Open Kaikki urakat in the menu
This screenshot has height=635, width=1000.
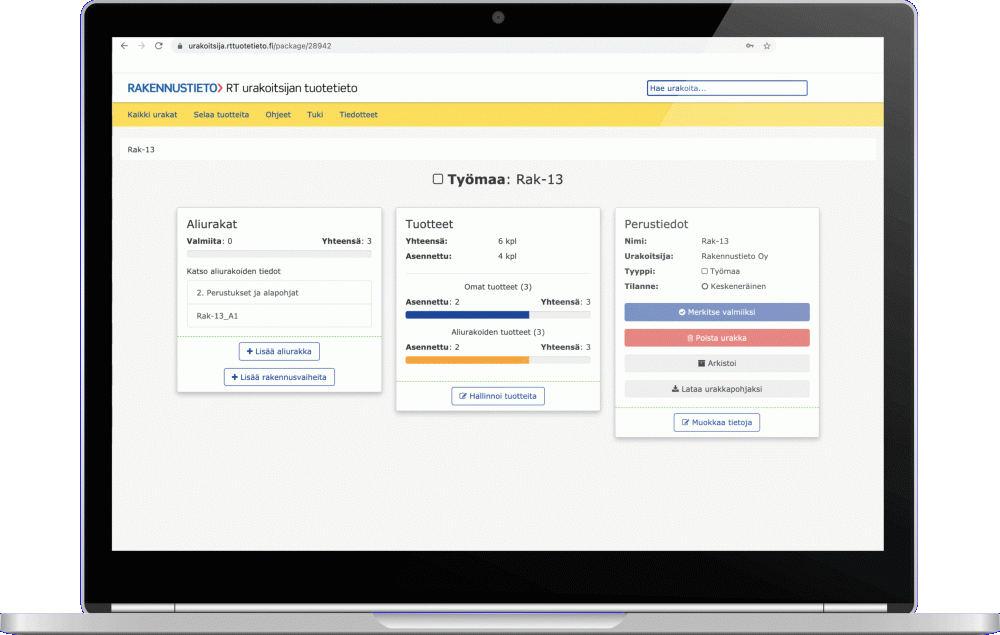pos(152,115)
